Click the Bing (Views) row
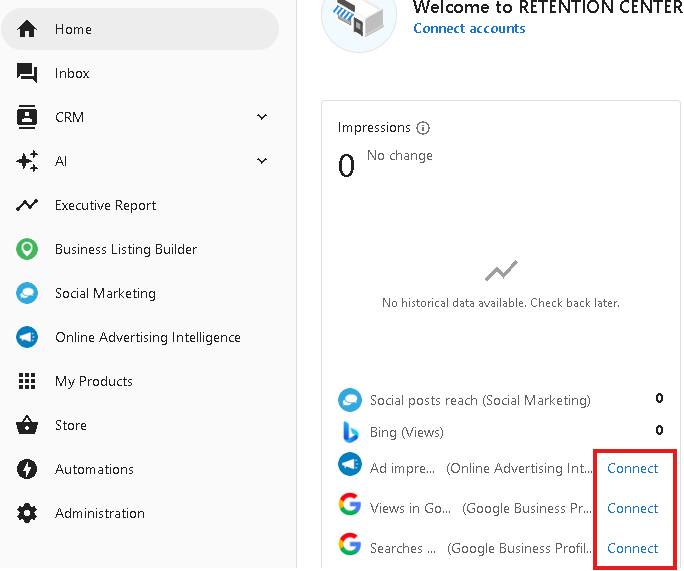 pos(501,432)
